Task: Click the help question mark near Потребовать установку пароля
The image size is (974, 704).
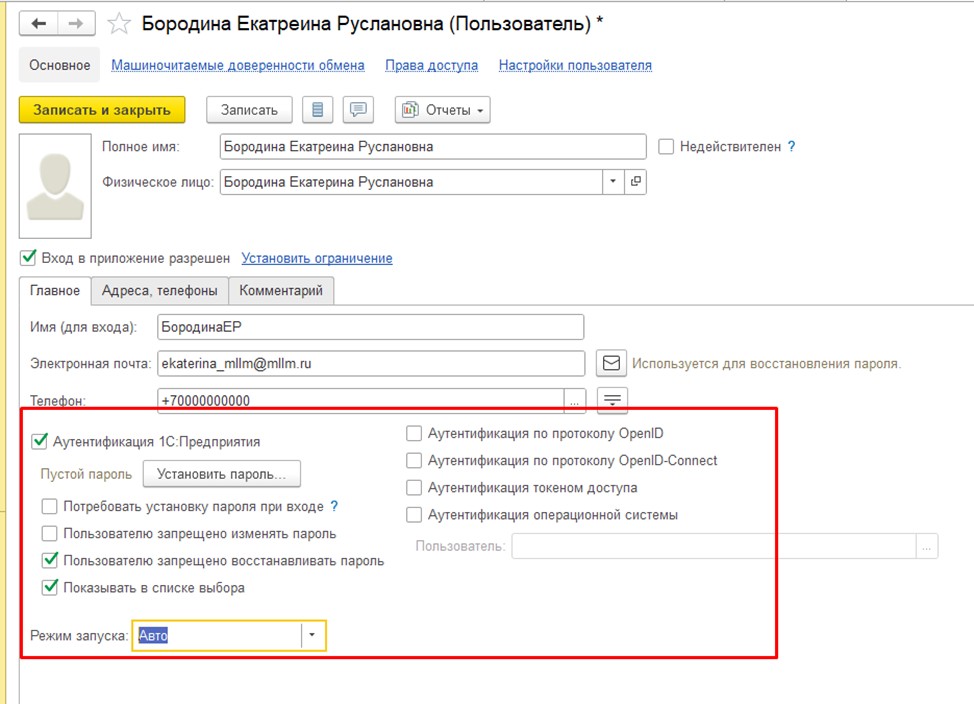Action: click(x=334, y=506)
